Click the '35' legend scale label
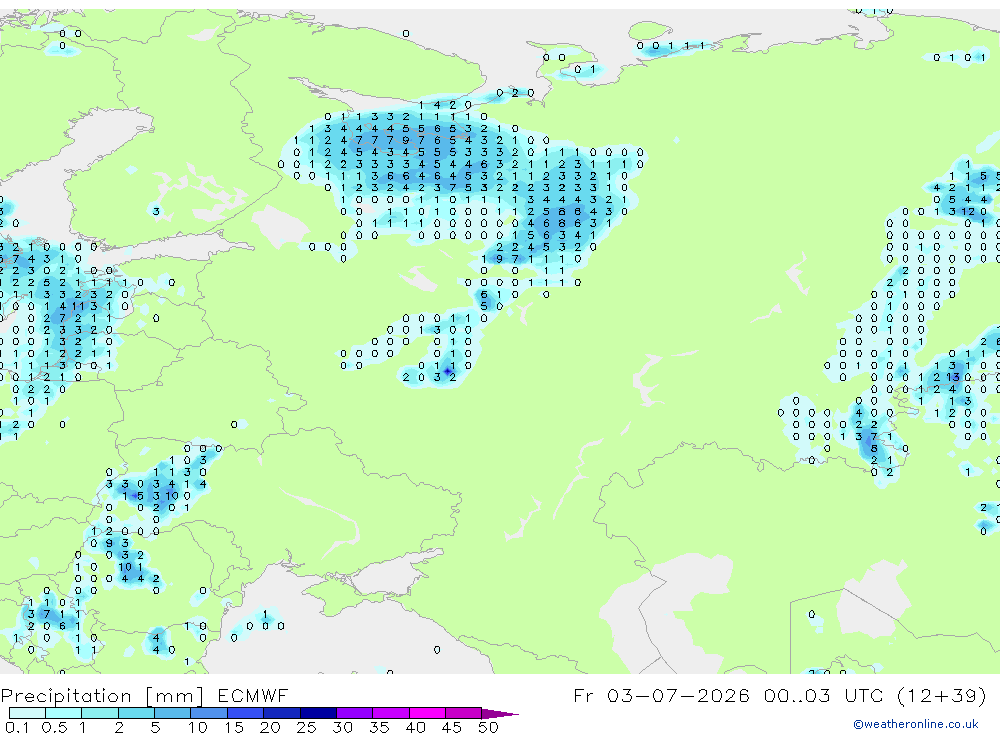Screen dimensions: 1000x733 pos(379,727)
